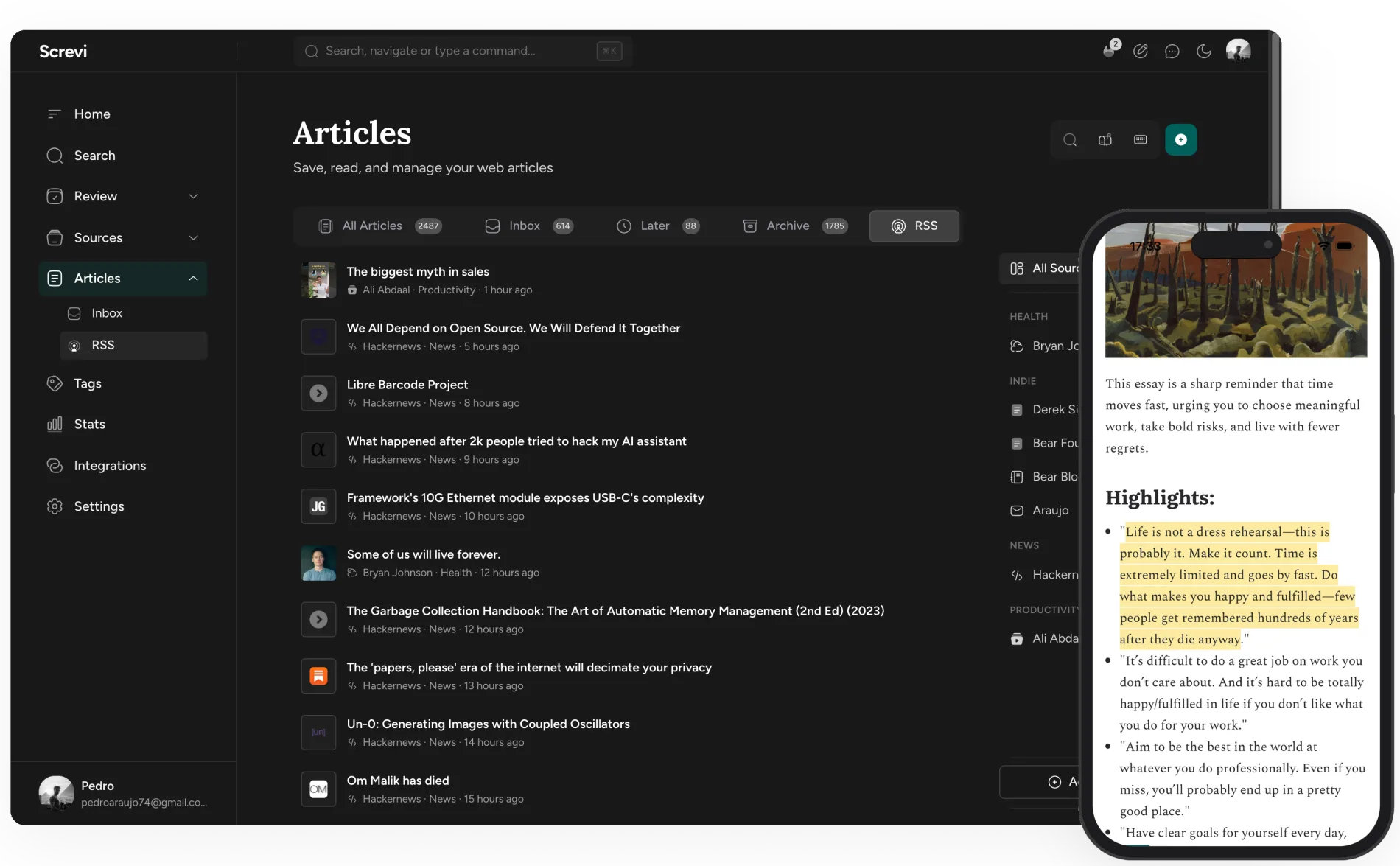Open 'What happened after 2k people' article

tap(517, 441)
